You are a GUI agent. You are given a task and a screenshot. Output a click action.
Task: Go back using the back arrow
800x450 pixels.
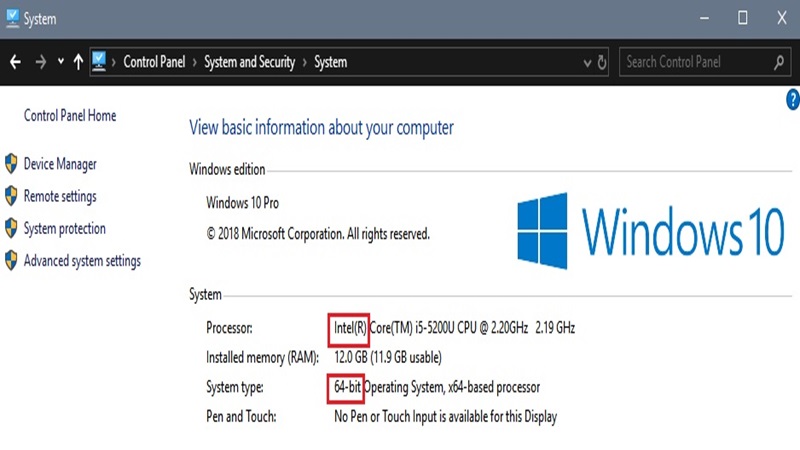[x=15, y=62]
